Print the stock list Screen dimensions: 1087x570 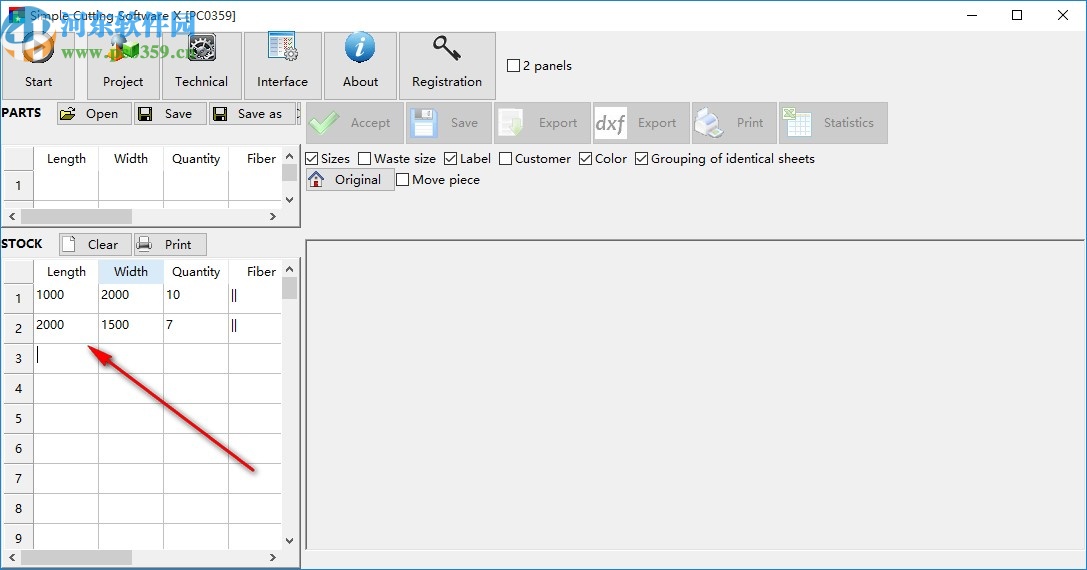170,244
